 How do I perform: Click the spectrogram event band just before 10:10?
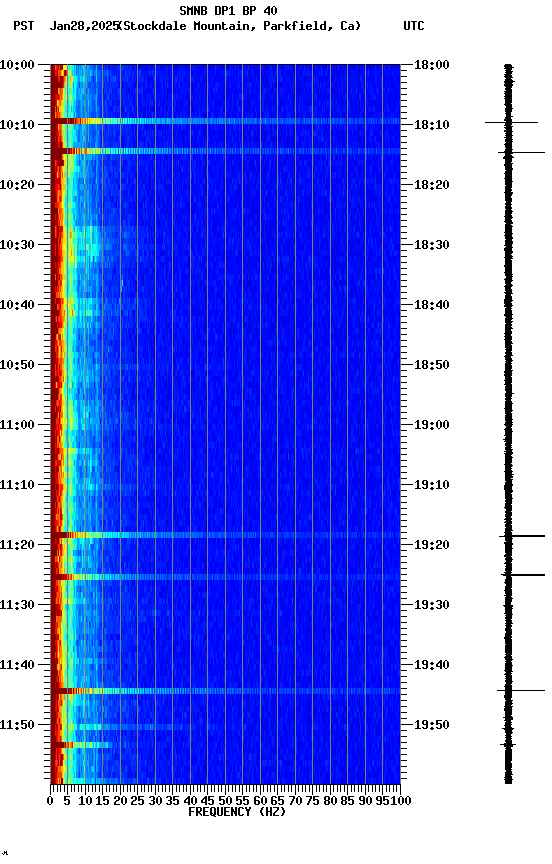225,121
